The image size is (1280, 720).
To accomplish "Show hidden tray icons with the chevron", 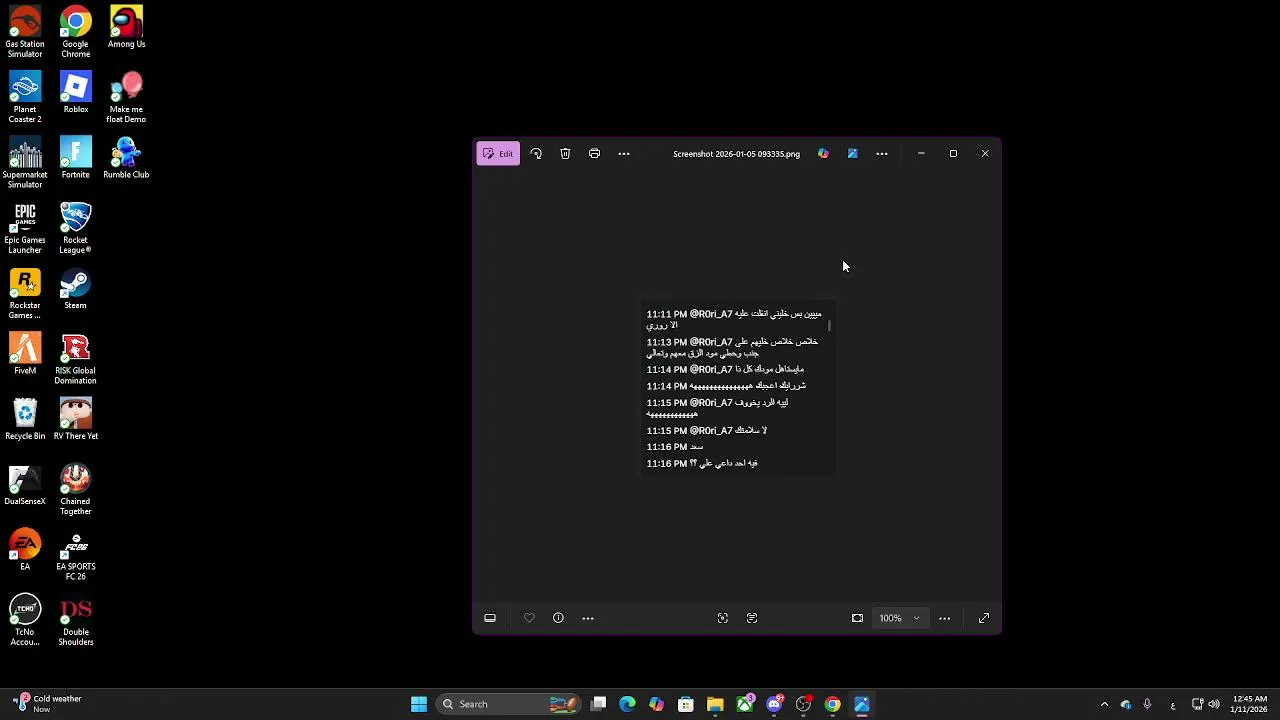I will tap(1104, 704).
